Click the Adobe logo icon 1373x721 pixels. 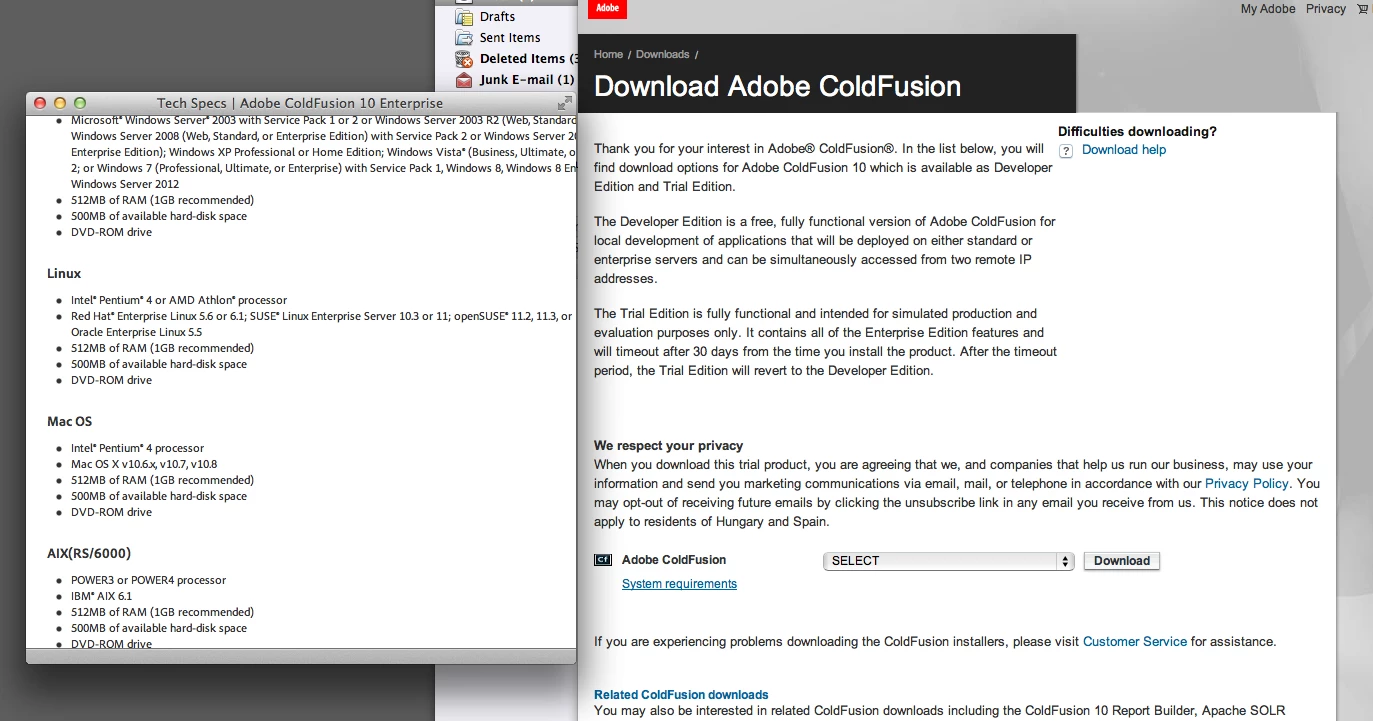click(x=607, y=9)
